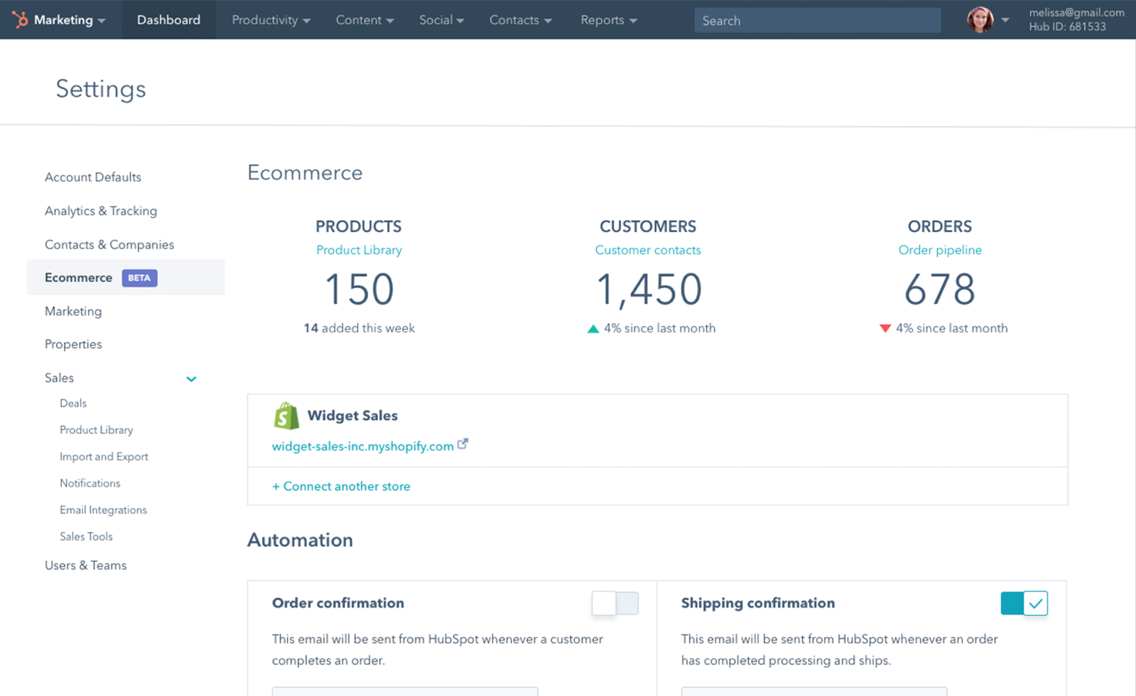Screen dimensions: 1136x696
Task: Open the Contacts dropdown
Action: (519, 19)
